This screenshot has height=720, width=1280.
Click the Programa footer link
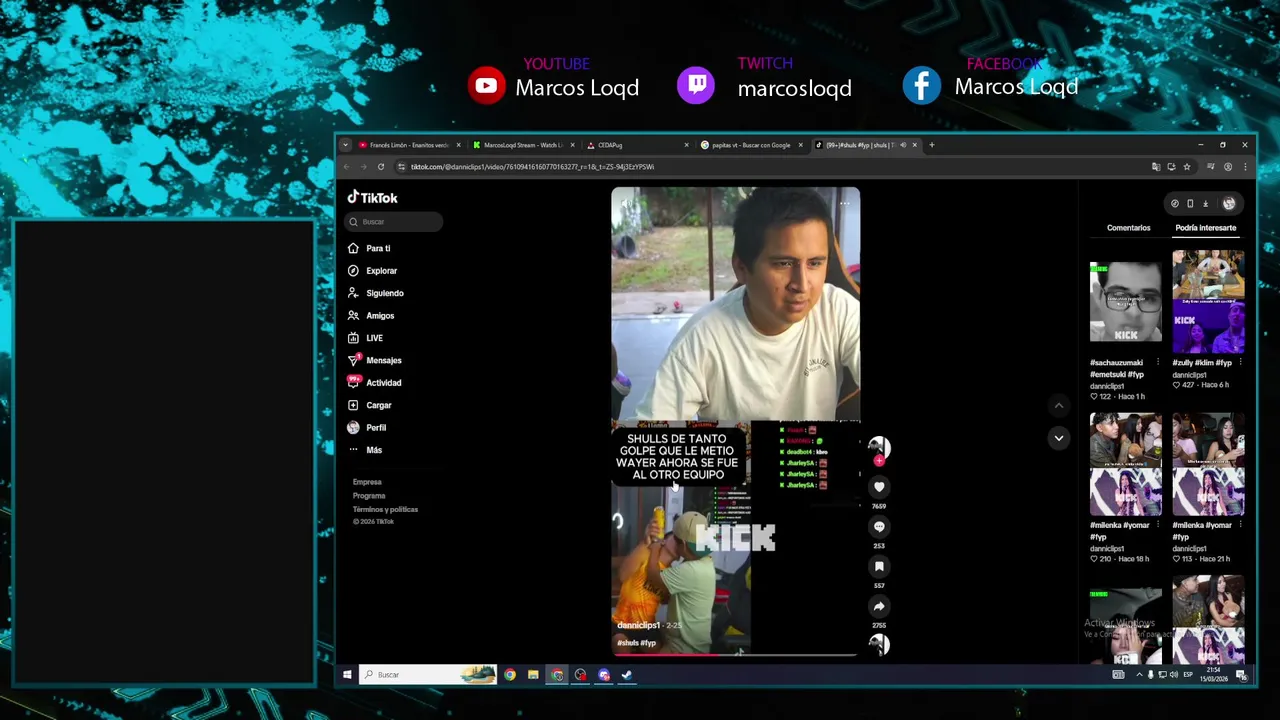click(369, 496)
